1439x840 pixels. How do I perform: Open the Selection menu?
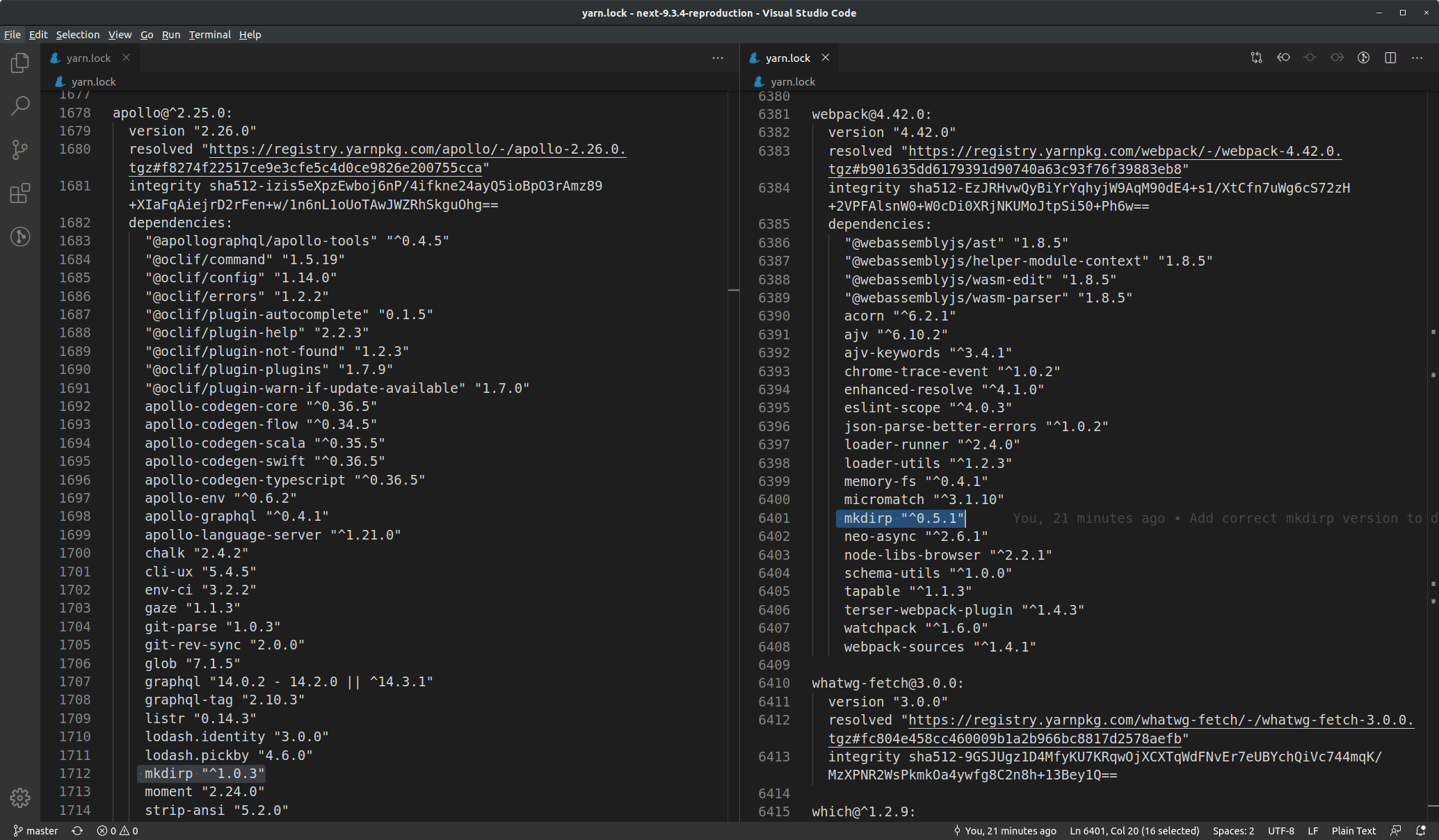77,35
